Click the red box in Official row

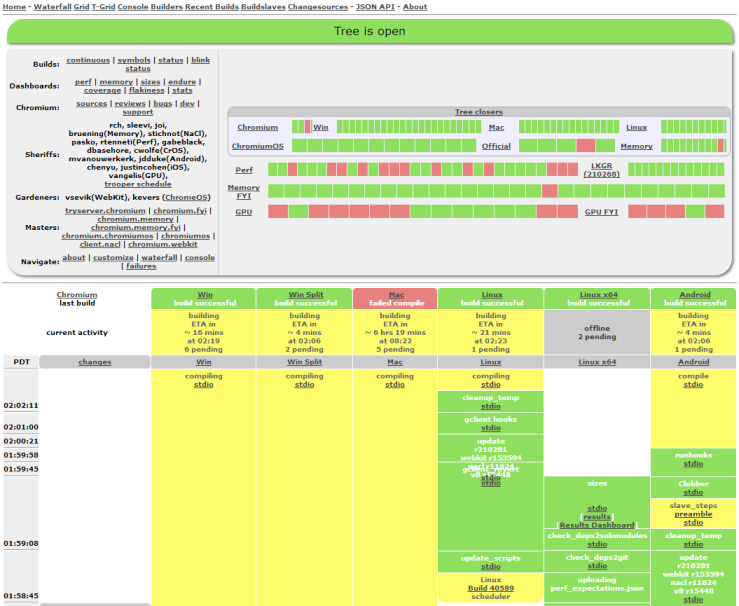tap(586, 145)
